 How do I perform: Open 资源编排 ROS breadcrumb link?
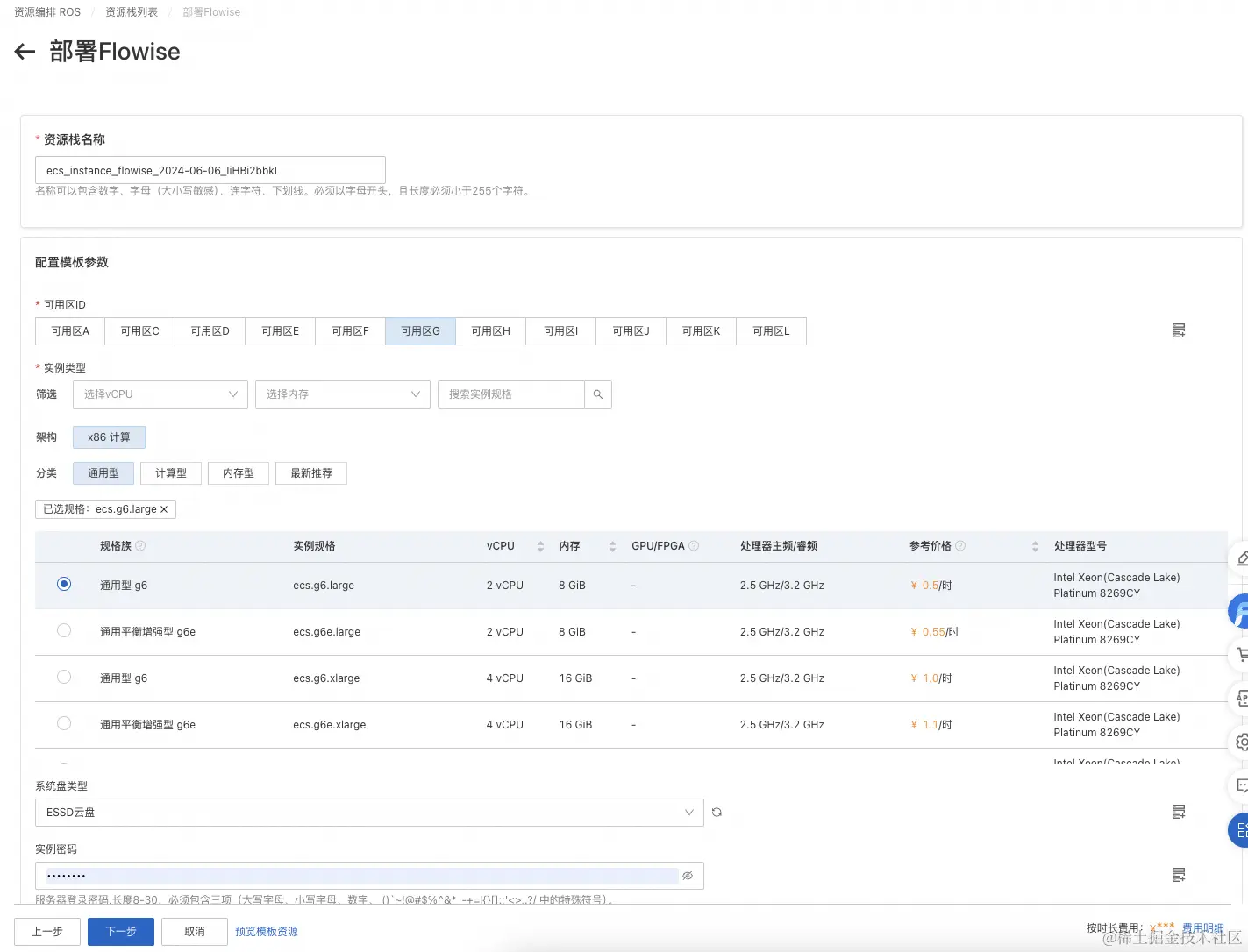coord(47,12)
